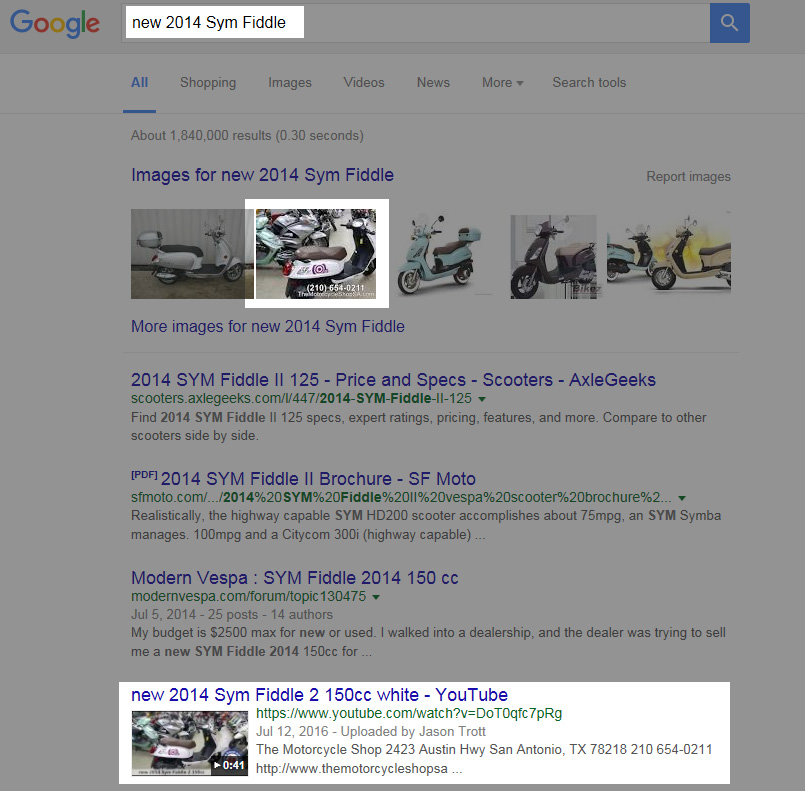Open the silver scooter with top box thumbnail
Viewport: 805px width, 791px height.
coord(192,254)
